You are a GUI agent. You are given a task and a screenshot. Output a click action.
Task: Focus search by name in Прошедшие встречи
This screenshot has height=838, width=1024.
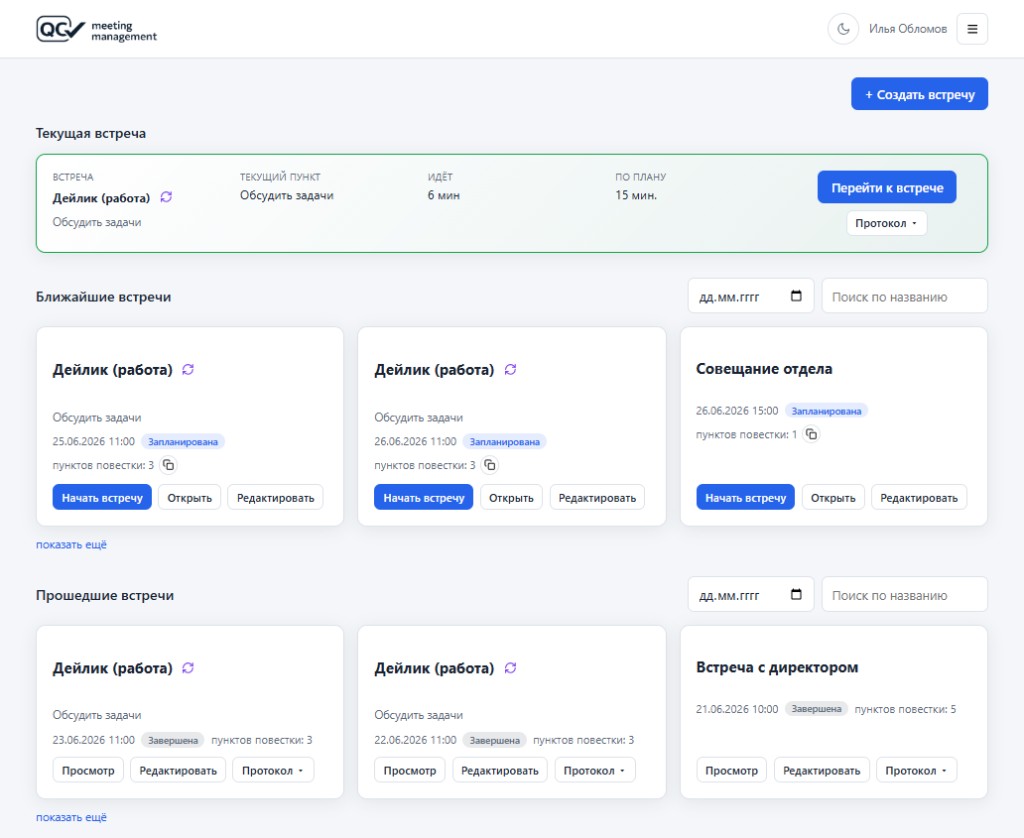tap(904, 594)
